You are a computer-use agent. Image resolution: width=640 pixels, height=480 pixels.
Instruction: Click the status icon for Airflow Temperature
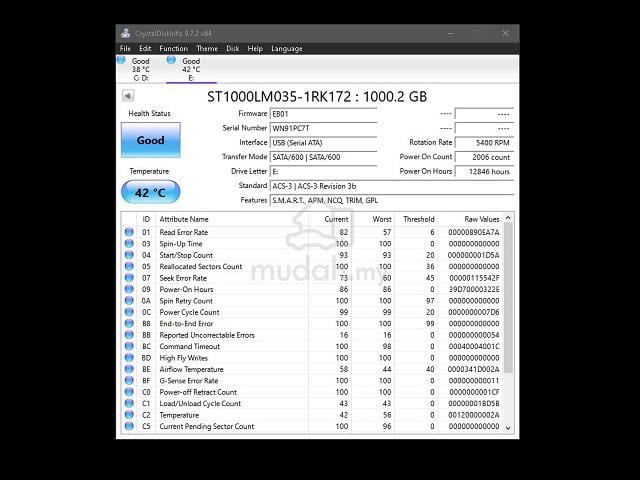coord(129,369)
